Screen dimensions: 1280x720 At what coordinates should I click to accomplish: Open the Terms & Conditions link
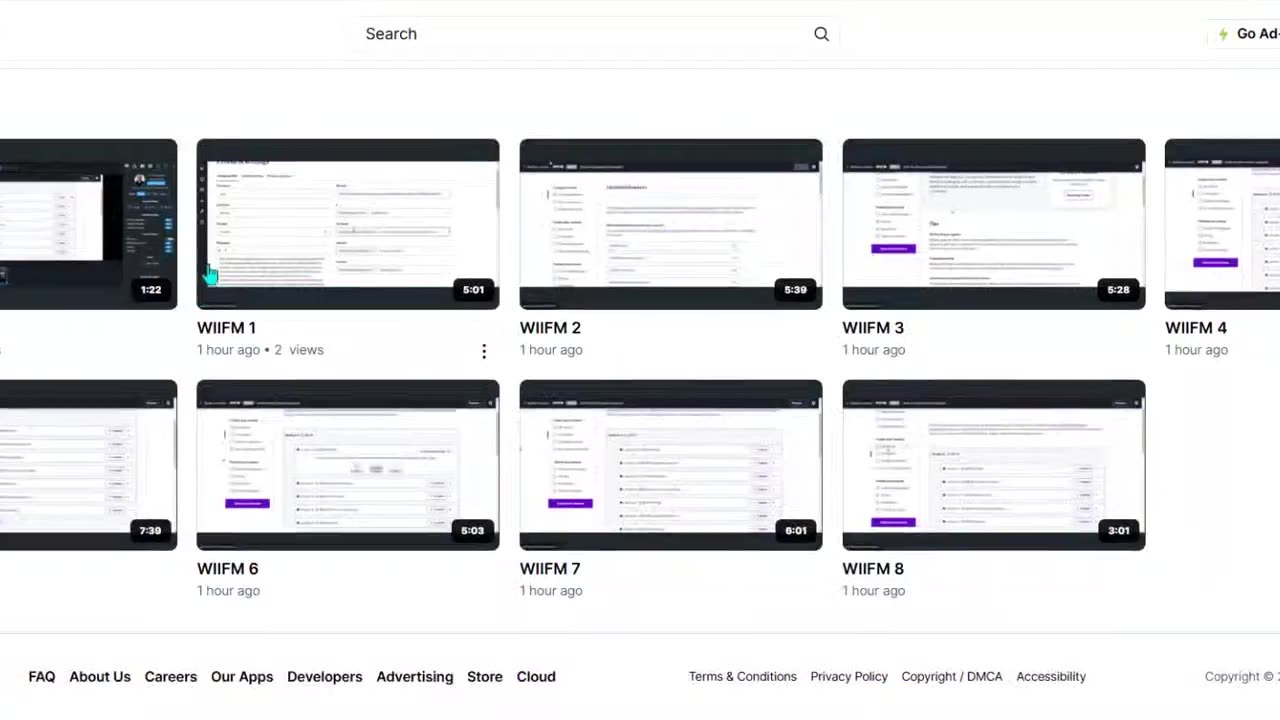(743, 677)
